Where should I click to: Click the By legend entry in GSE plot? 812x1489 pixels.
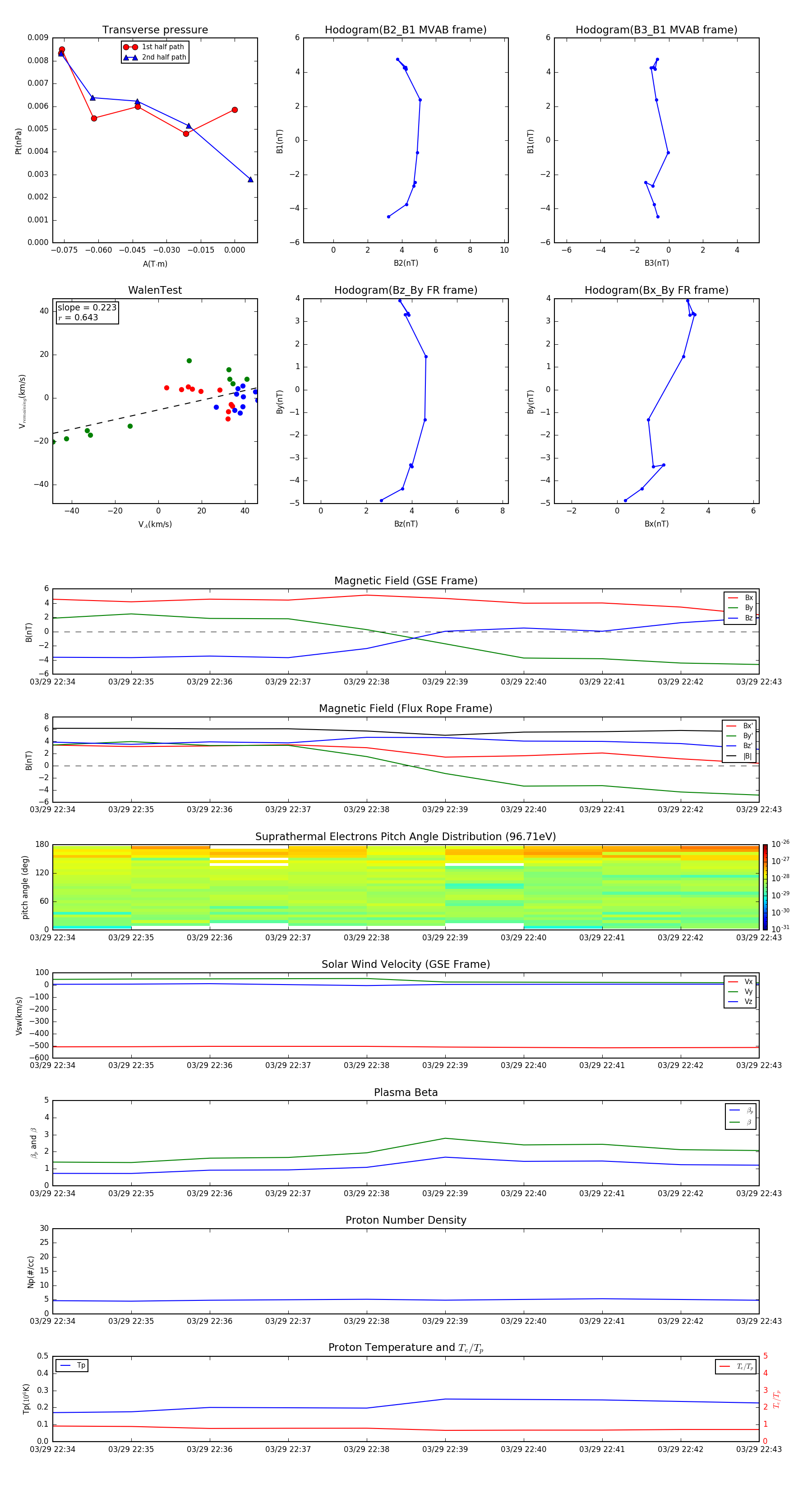point(740,608)
